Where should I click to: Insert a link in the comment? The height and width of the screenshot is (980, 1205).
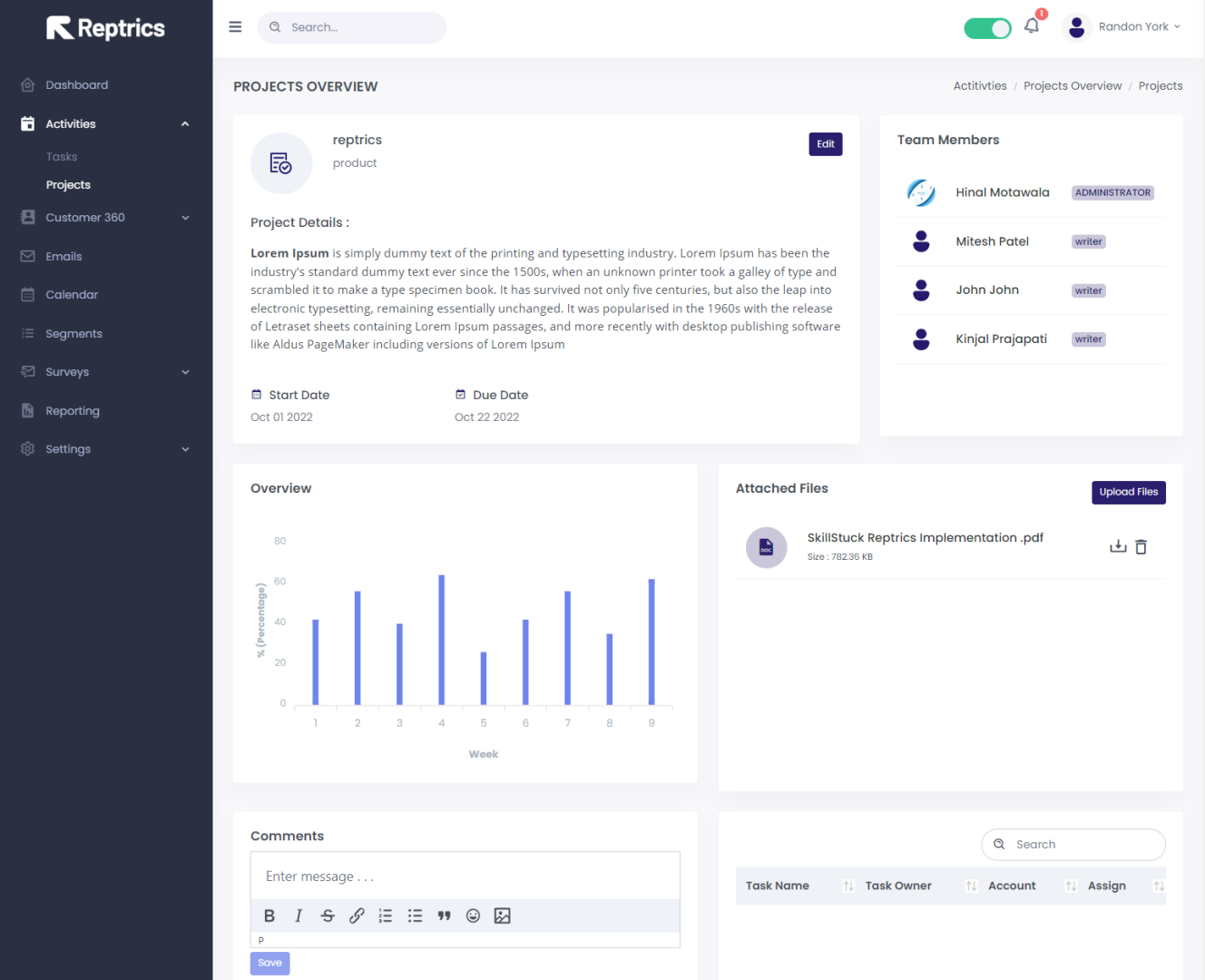tap(357, 916)
